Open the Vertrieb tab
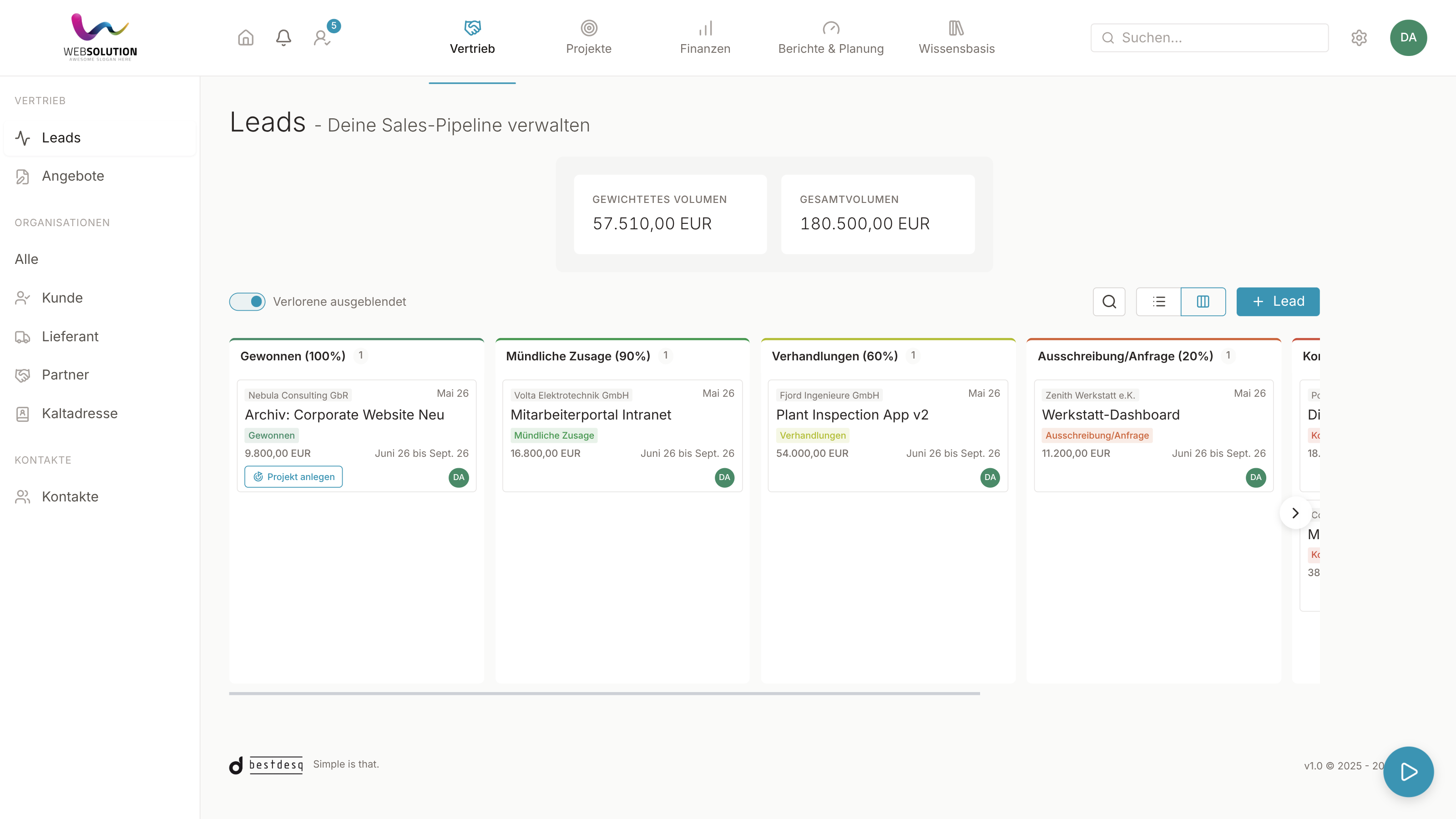 (x=472, y=38)
